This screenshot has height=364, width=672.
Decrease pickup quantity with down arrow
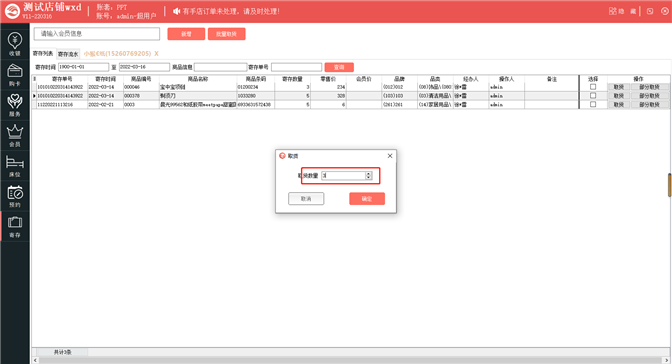368,177
